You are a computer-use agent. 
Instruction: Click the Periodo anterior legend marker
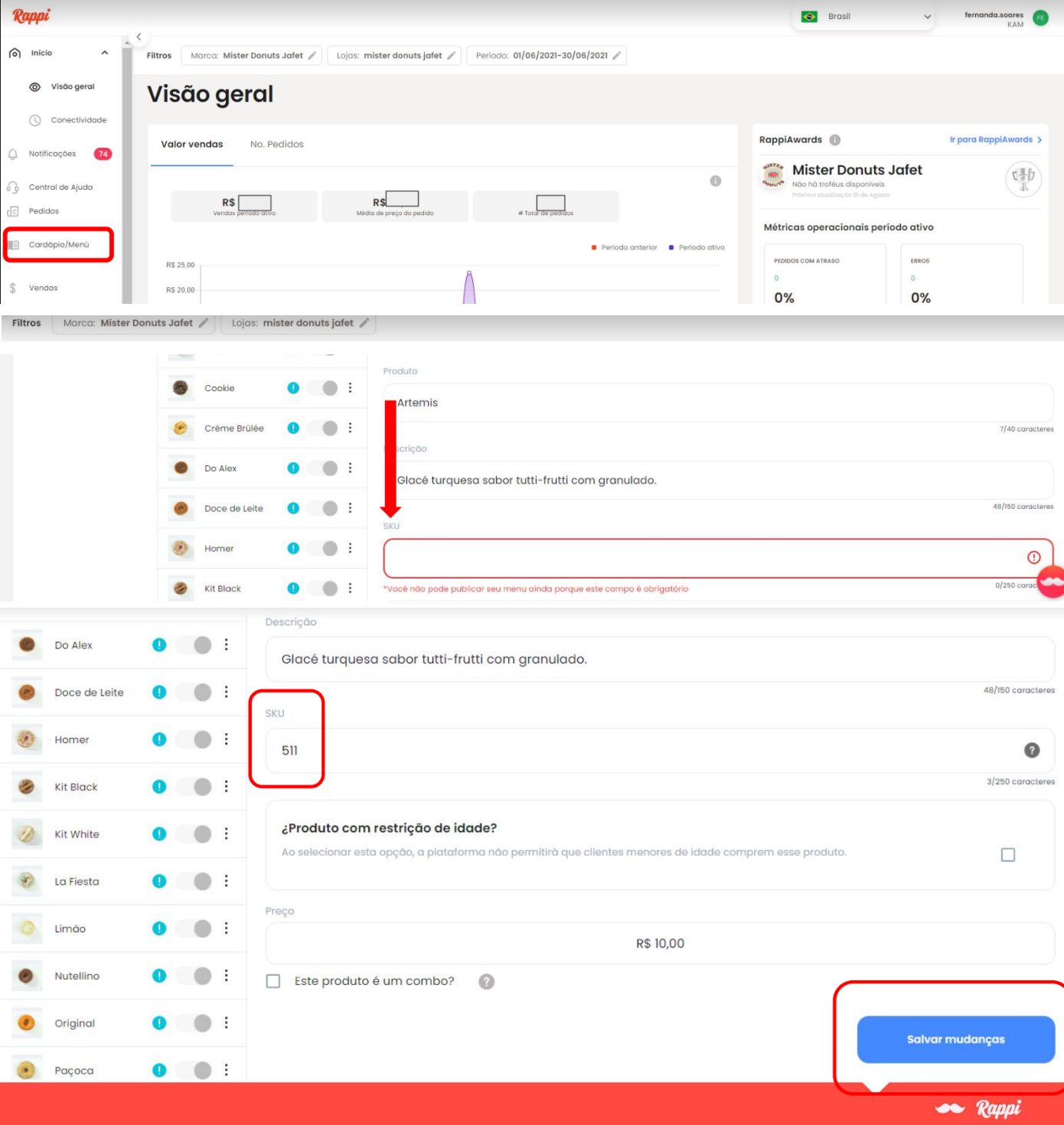[x=594, y=248]
